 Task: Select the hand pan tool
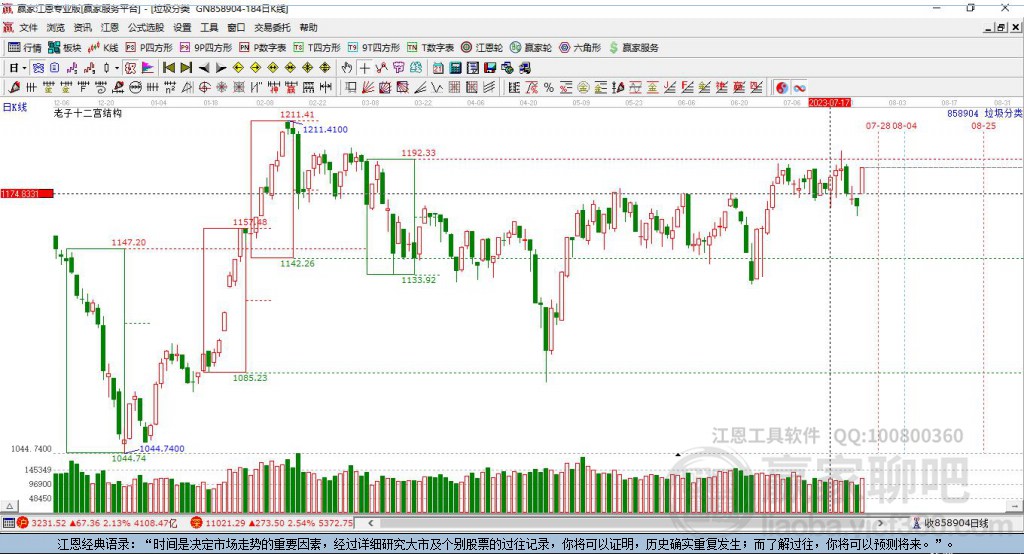tap(347, 68)
